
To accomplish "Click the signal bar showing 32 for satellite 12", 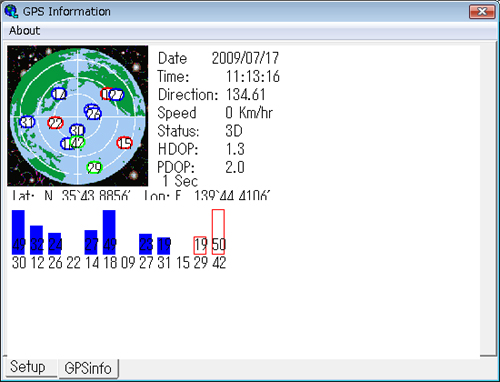I will (x=36, y=240).
